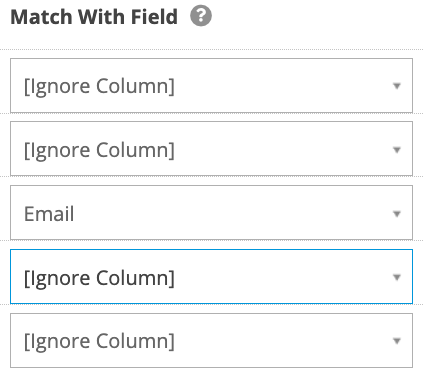Click [Ignore Column] text just above Email

[x=99, y=150]
